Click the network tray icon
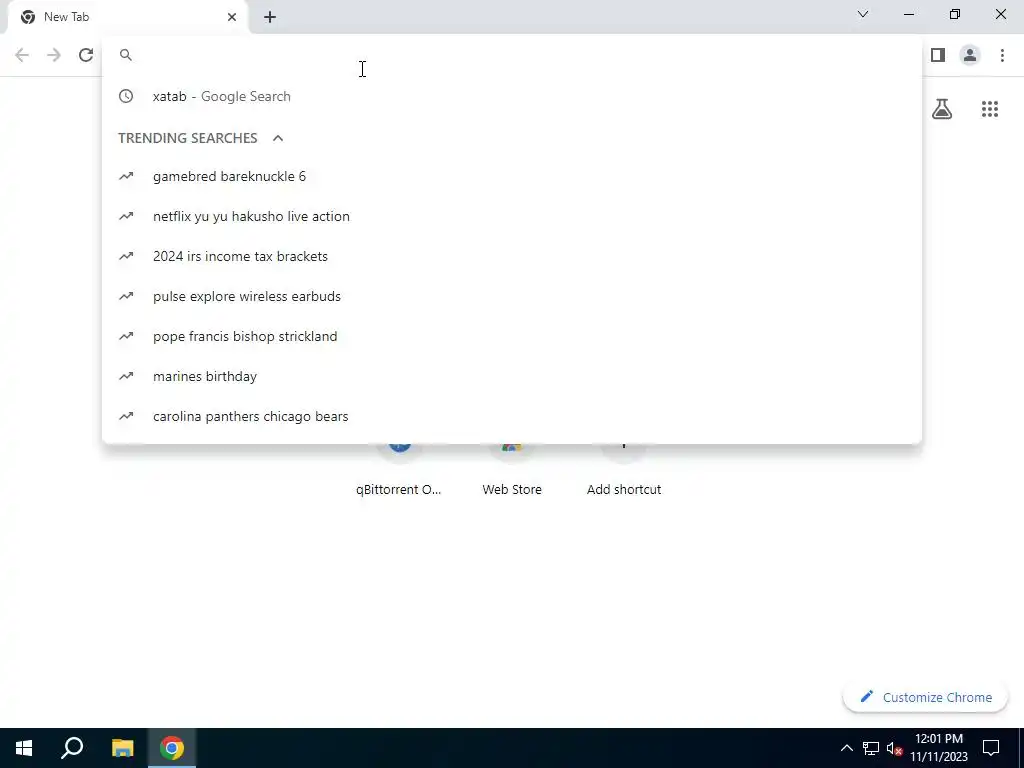 coord(871,748)
